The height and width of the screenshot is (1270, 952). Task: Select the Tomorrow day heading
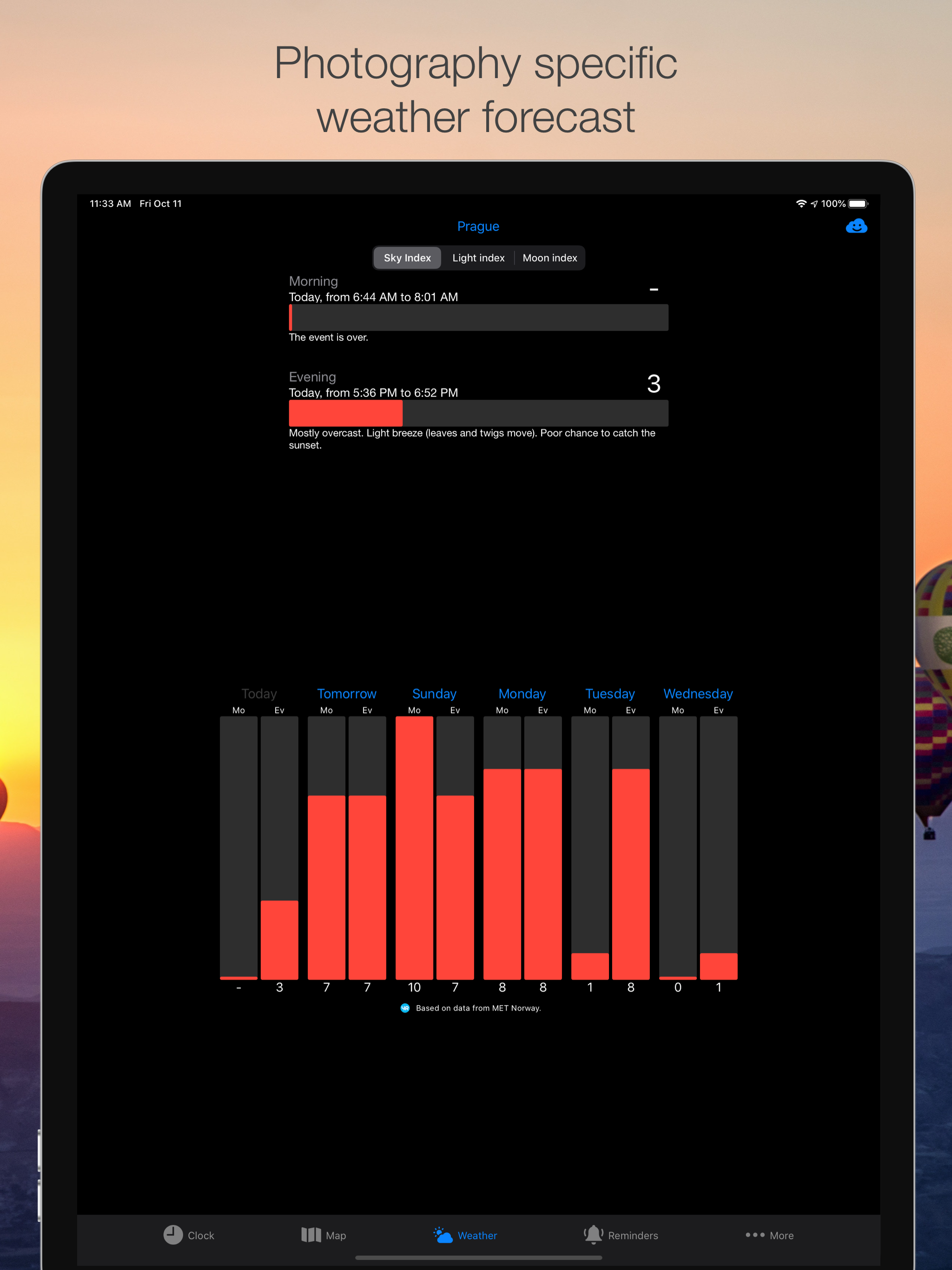coord(347,694)
